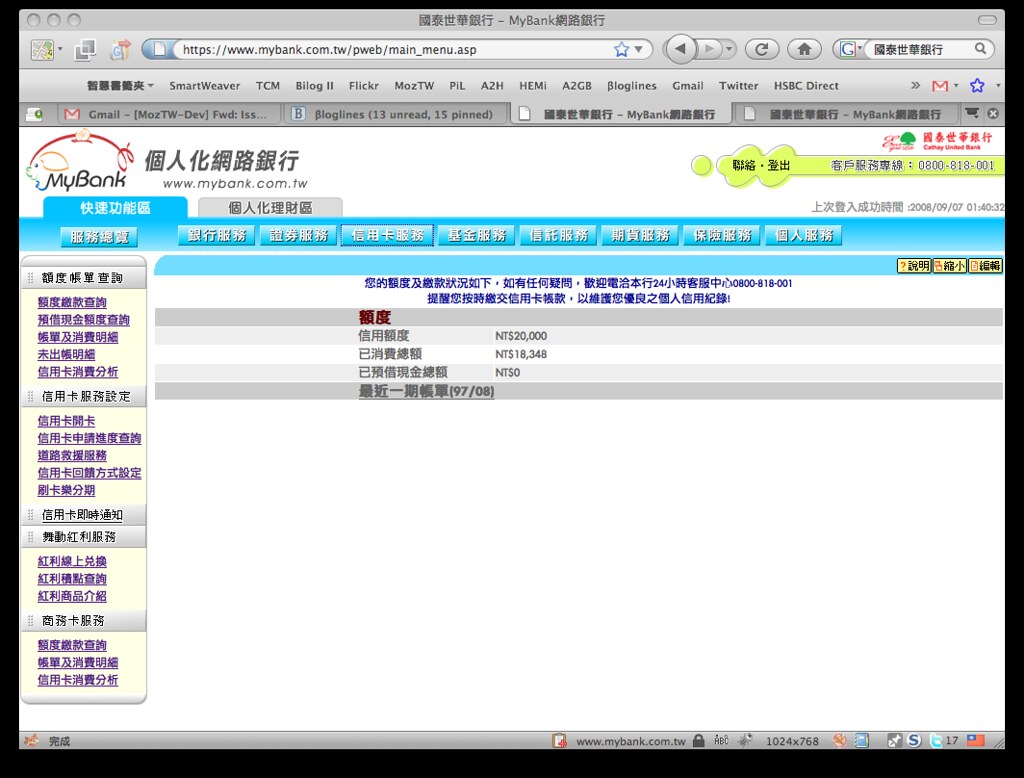This screenshot has width=1024, height=778.
Task: Click the 服務總覽 button
Action: point(99,237)
